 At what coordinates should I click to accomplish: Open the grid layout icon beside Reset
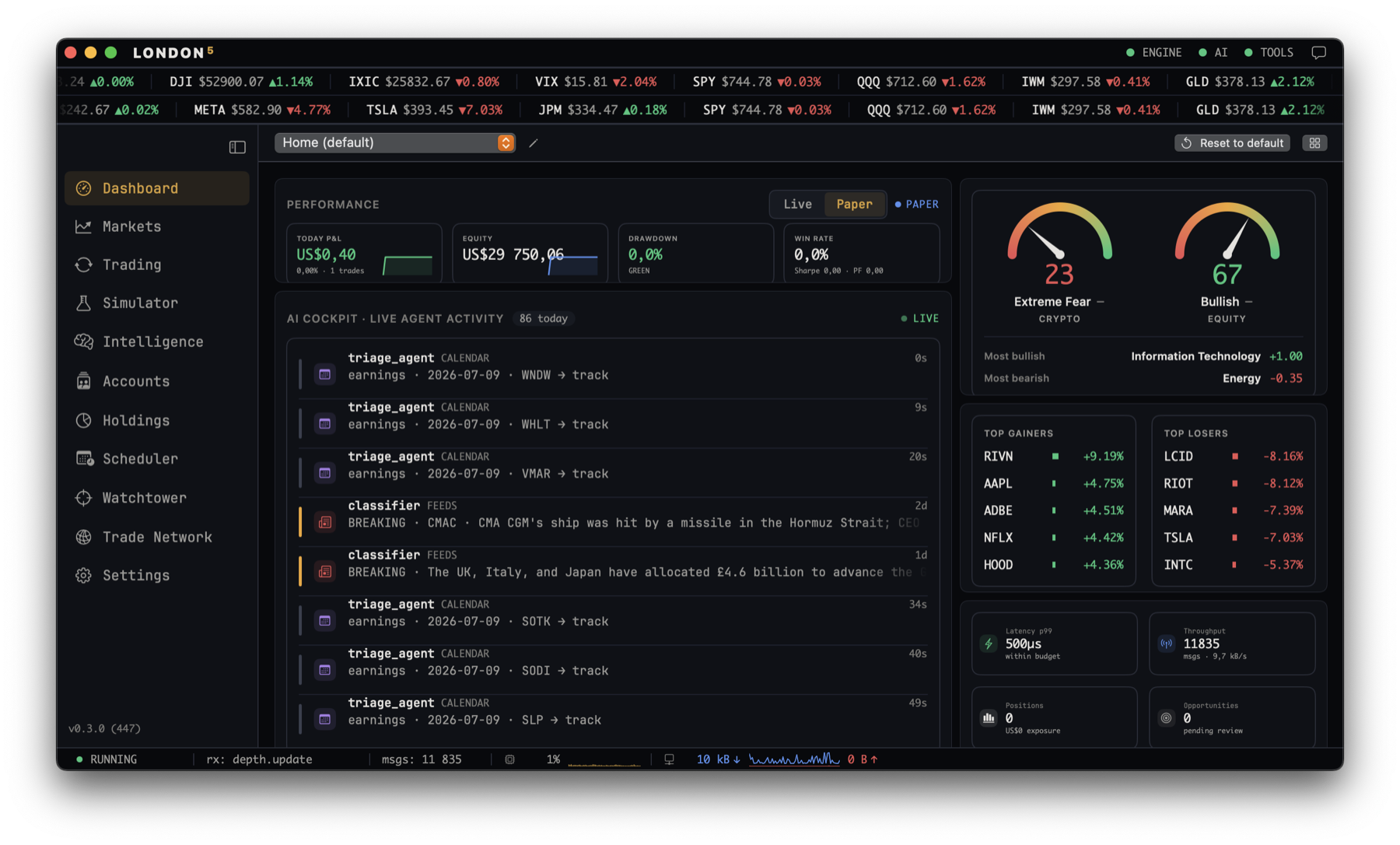(1314, 143)
